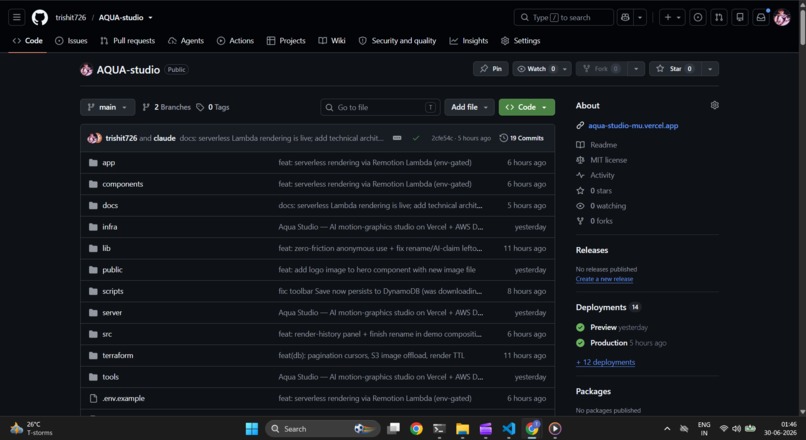Screen dimensions: 806x440
Task: Switch to the Pull requests tab
Action: click(x=127, y=41)
